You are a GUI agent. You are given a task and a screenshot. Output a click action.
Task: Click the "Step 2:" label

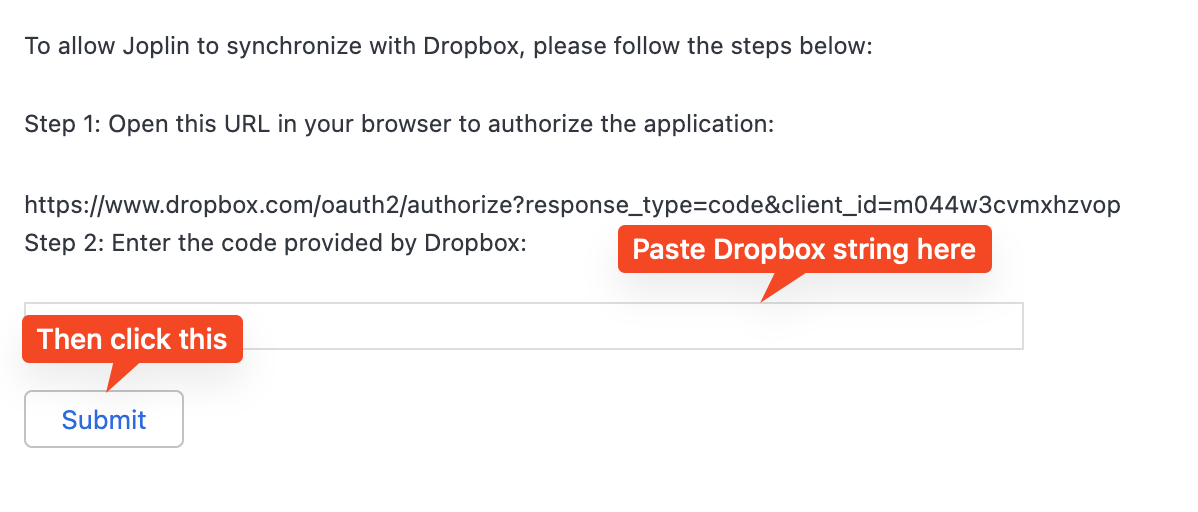(64, 244)
